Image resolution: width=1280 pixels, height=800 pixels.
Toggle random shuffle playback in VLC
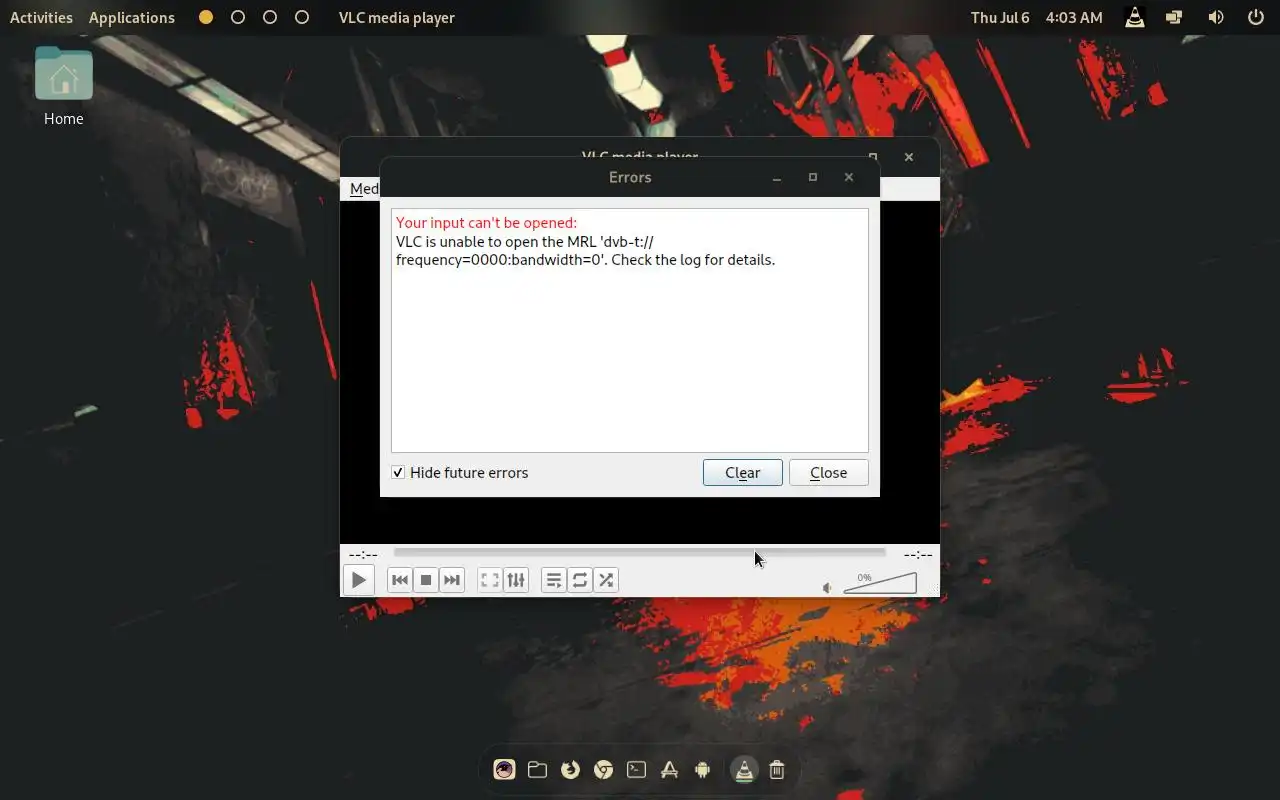pos(606,580)
